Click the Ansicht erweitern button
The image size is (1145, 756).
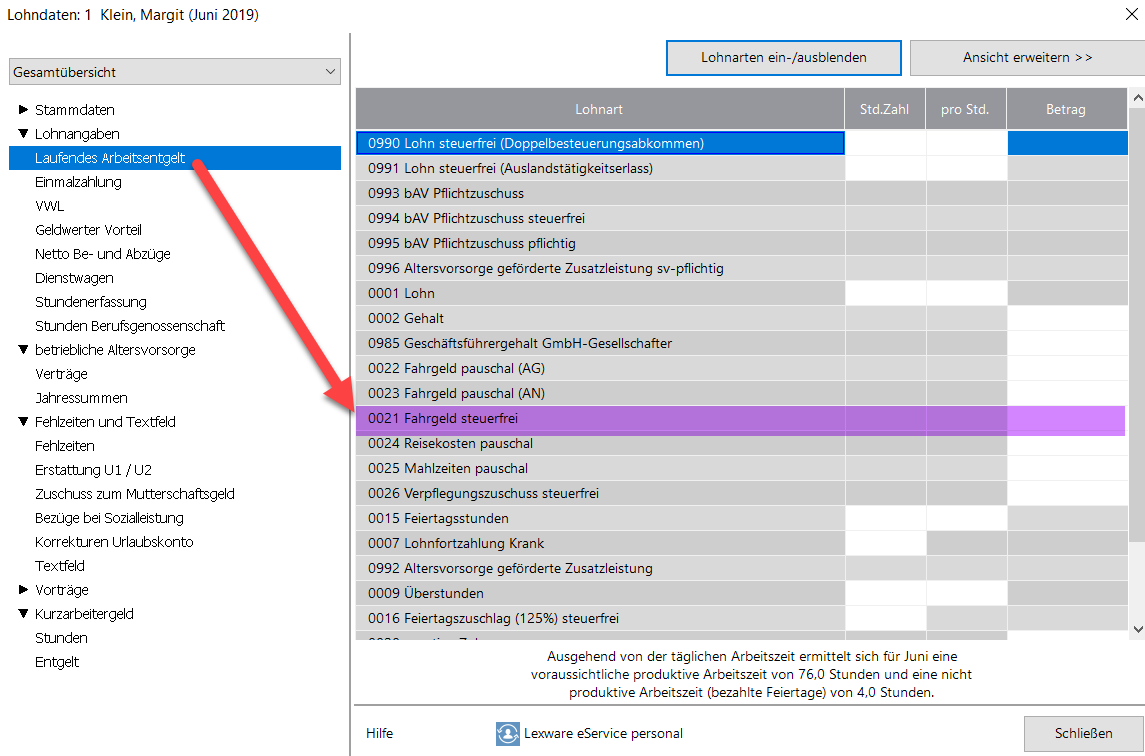[1027, 58]
